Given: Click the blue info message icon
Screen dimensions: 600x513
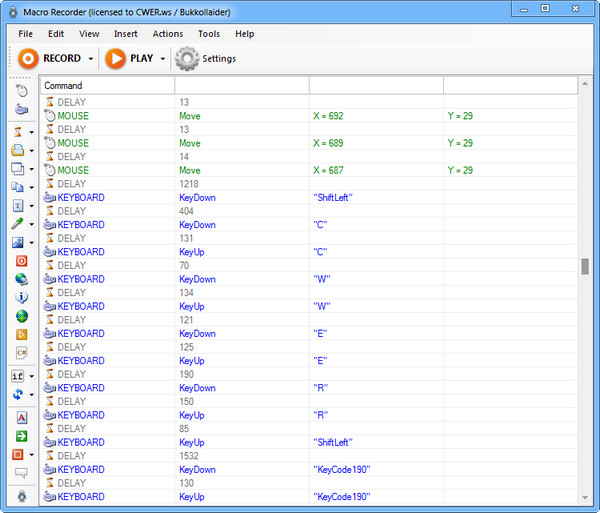Looking at the screenshot, I should point(21,298).
